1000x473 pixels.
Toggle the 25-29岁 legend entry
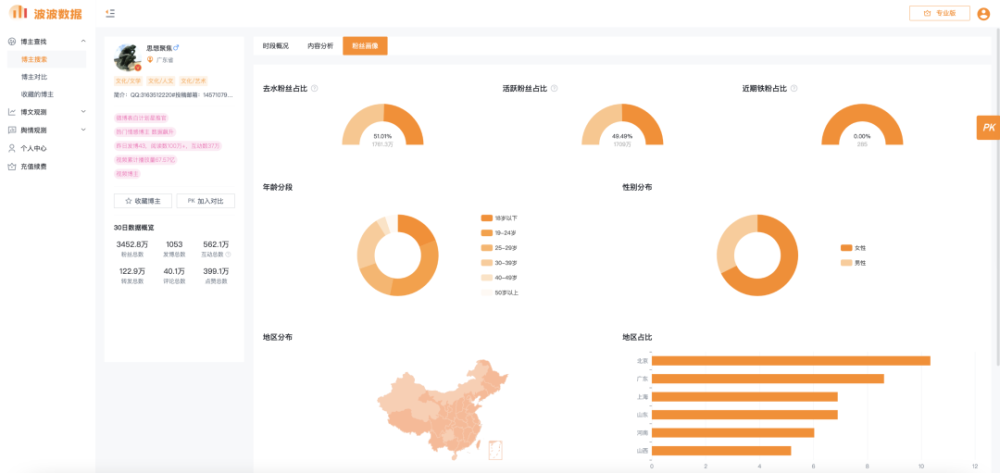point(499,248)
